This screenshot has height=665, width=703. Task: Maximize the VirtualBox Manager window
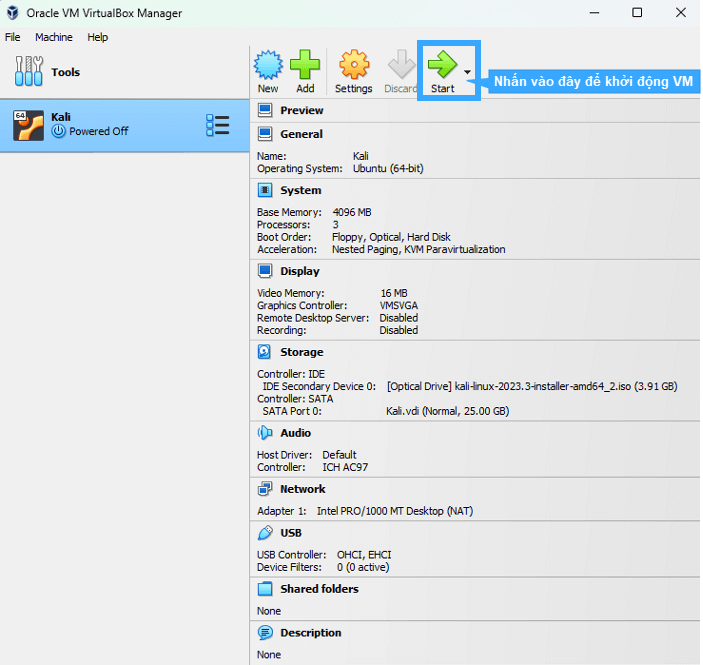tap(637, 13)
